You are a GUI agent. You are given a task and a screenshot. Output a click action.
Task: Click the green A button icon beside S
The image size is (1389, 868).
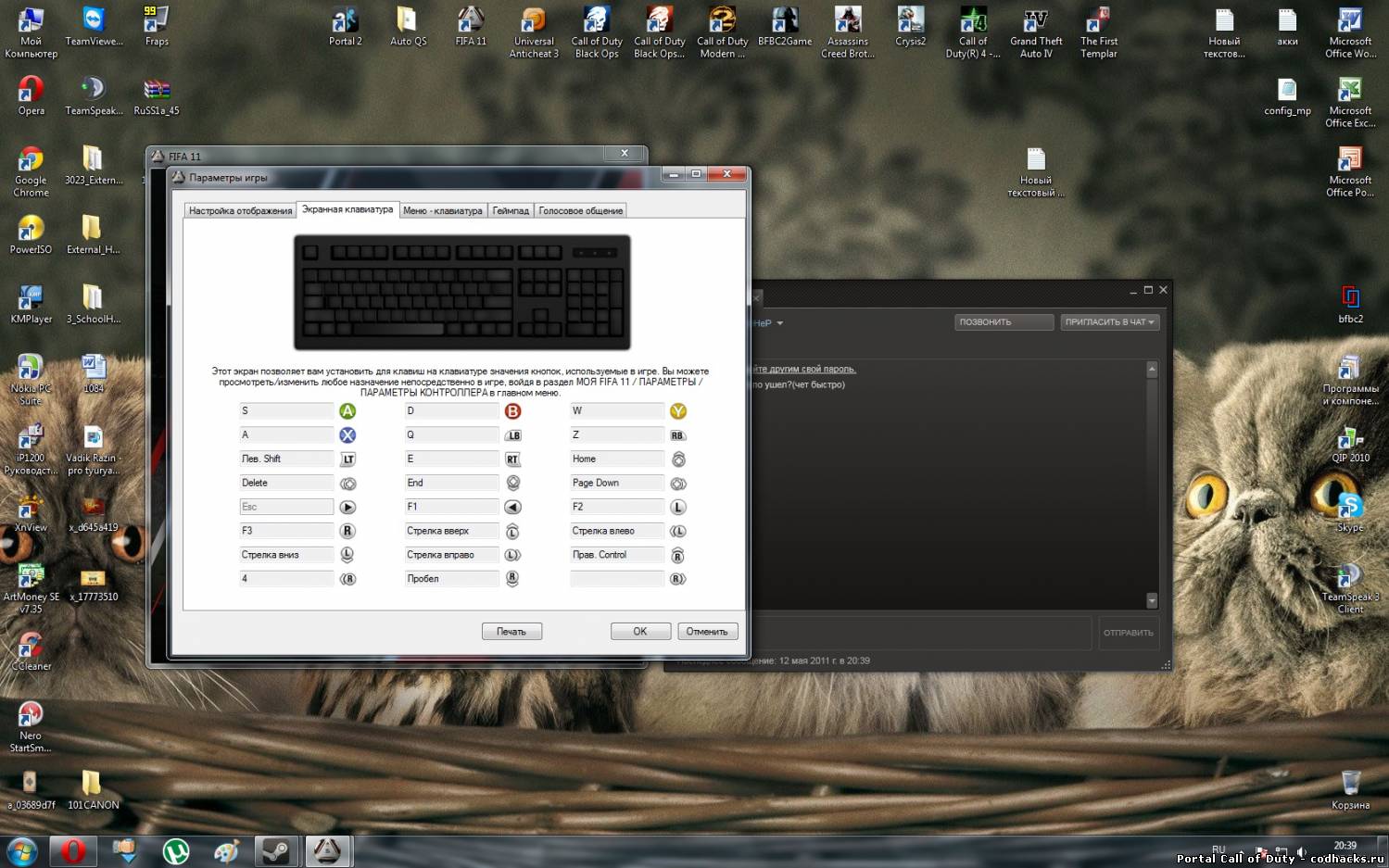(x=347, y=411)
